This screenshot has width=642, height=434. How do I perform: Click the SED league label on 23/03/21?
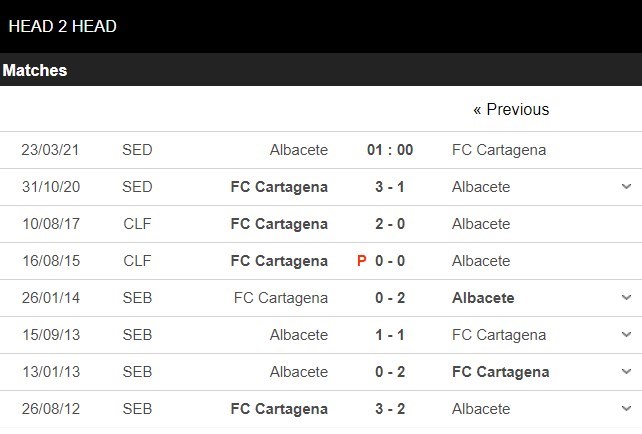[x=137, y=150]
